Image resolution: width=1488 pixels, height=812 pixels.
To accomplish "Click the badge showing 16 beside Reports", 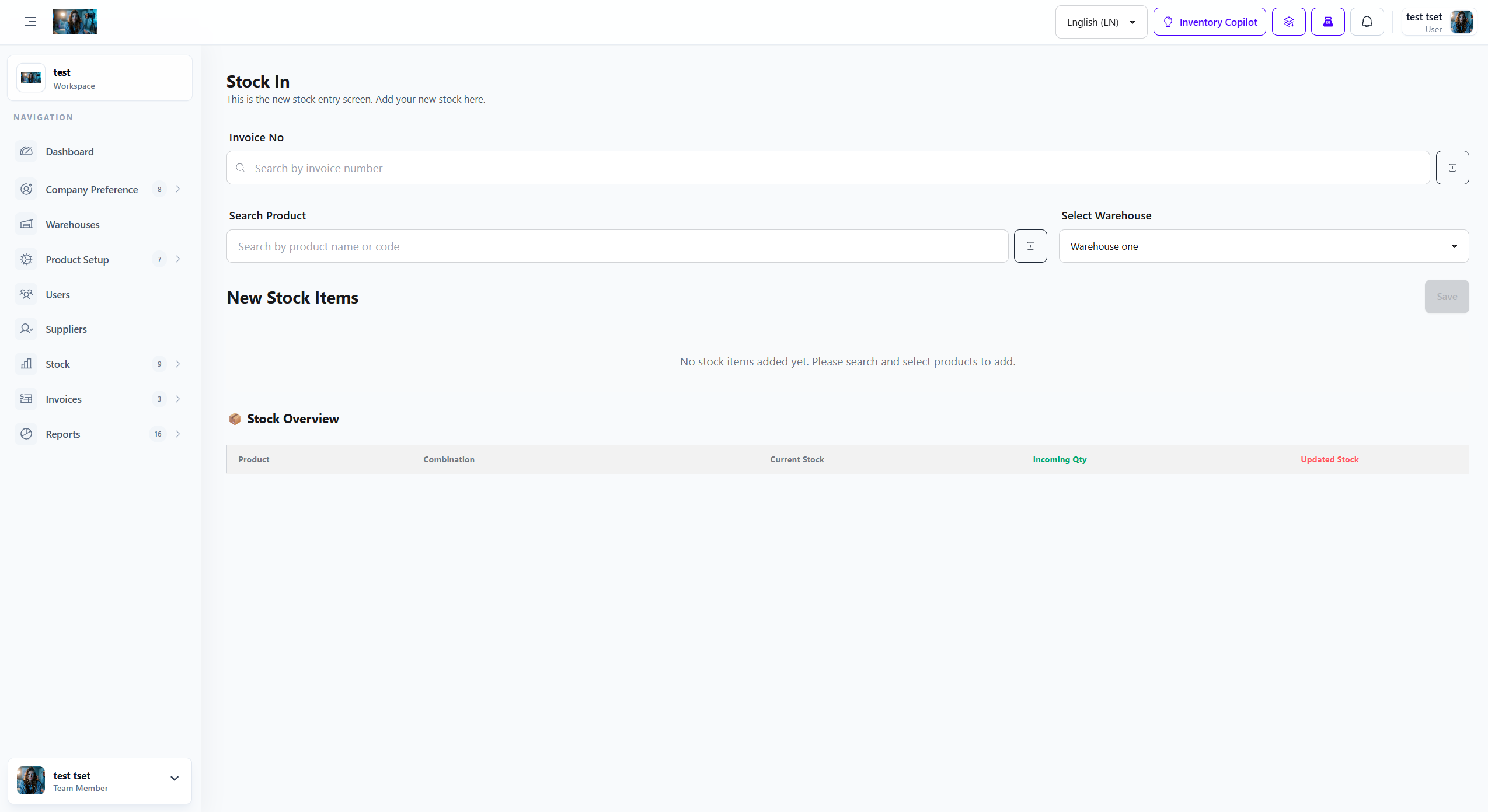I will click(158, 434).
